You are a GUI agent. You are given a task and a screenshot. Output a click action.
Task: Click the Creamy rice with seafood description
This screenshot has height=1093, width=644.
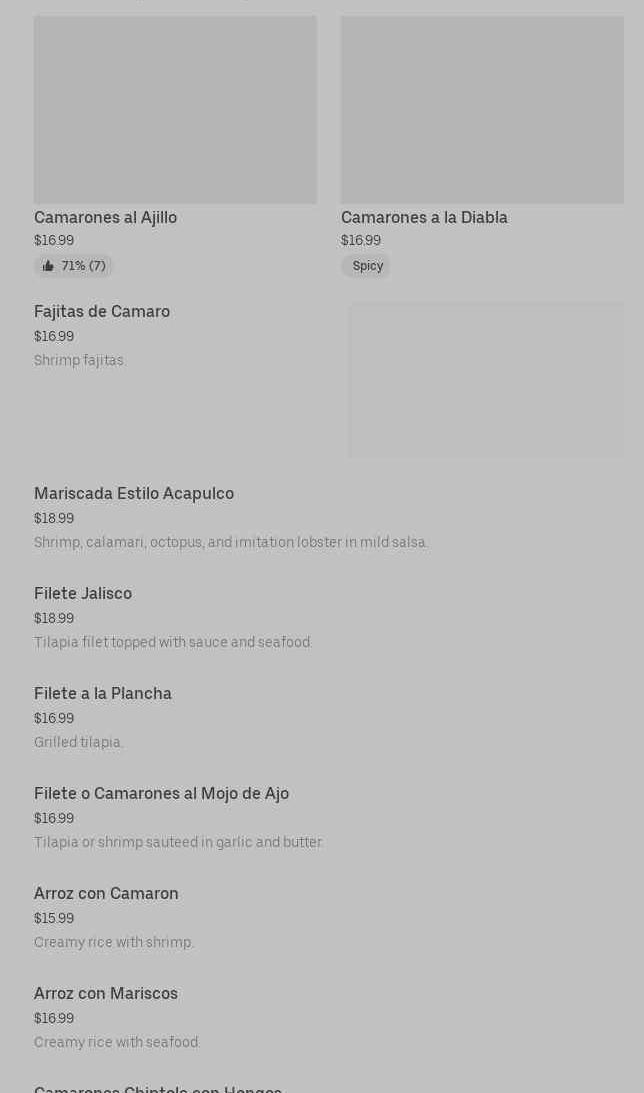117,1042
